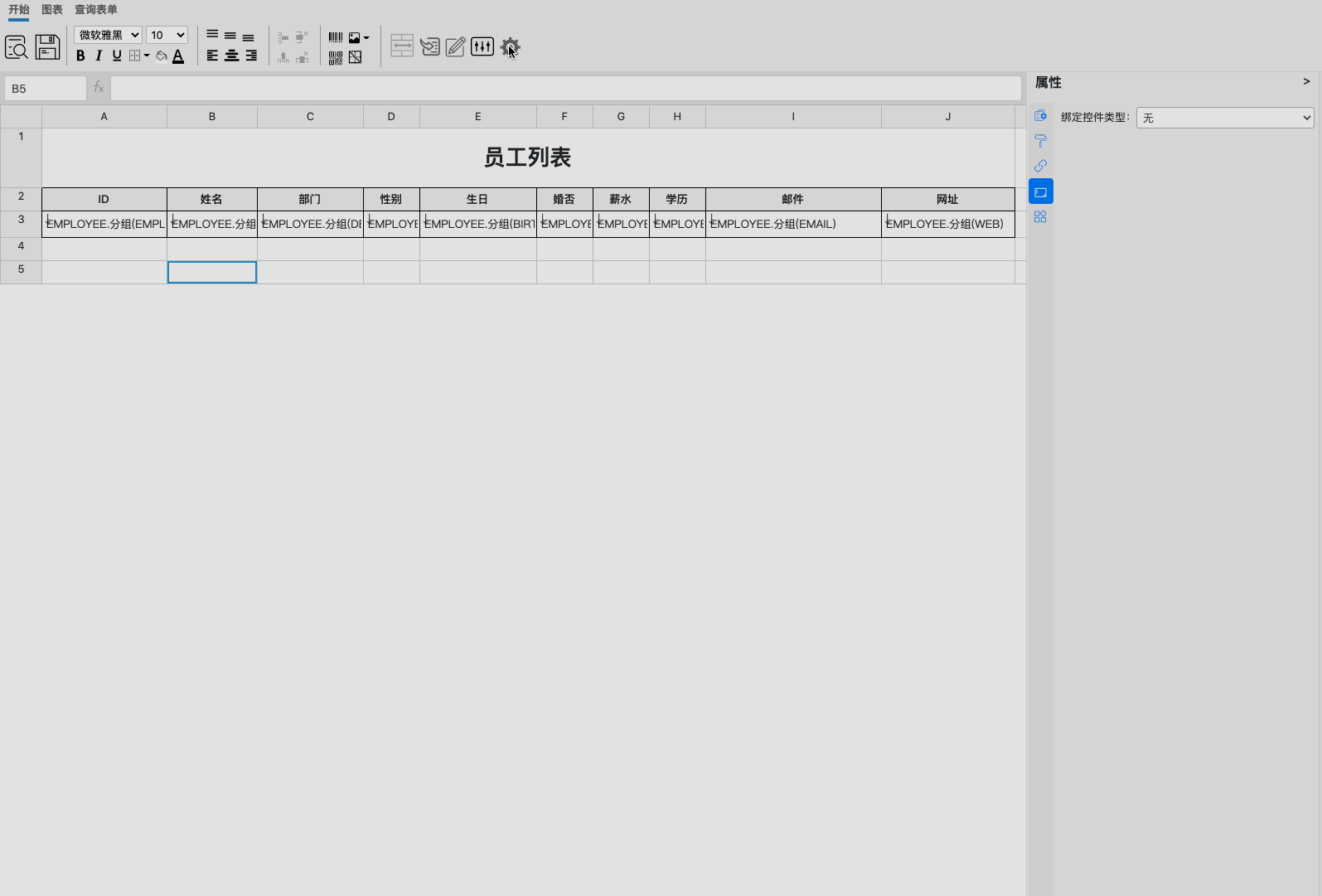
Task: Click the edit pencil icon in toolbar
Action: (455, 46)
